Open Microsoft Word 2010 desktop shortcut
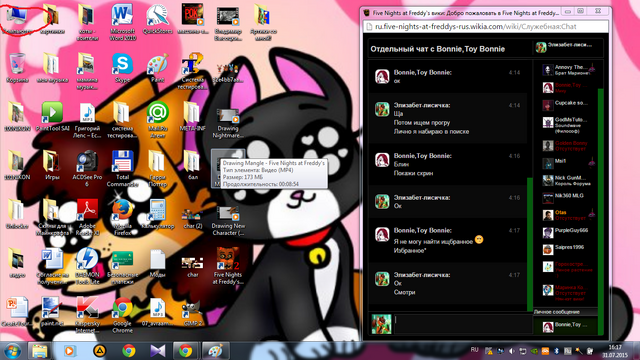This screenshot has width=640, height=360. coord(122,22)
